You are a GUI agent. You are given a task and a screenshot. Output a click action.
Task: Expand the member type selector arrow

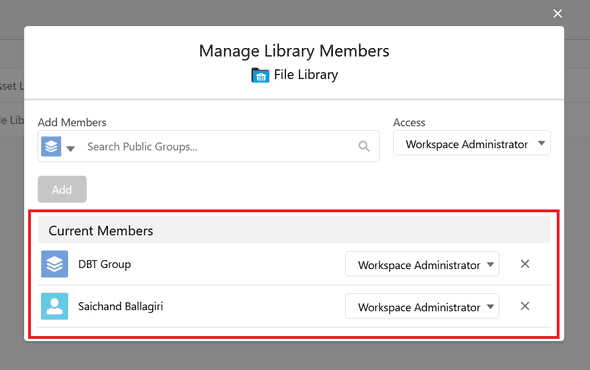coord(70,148)
